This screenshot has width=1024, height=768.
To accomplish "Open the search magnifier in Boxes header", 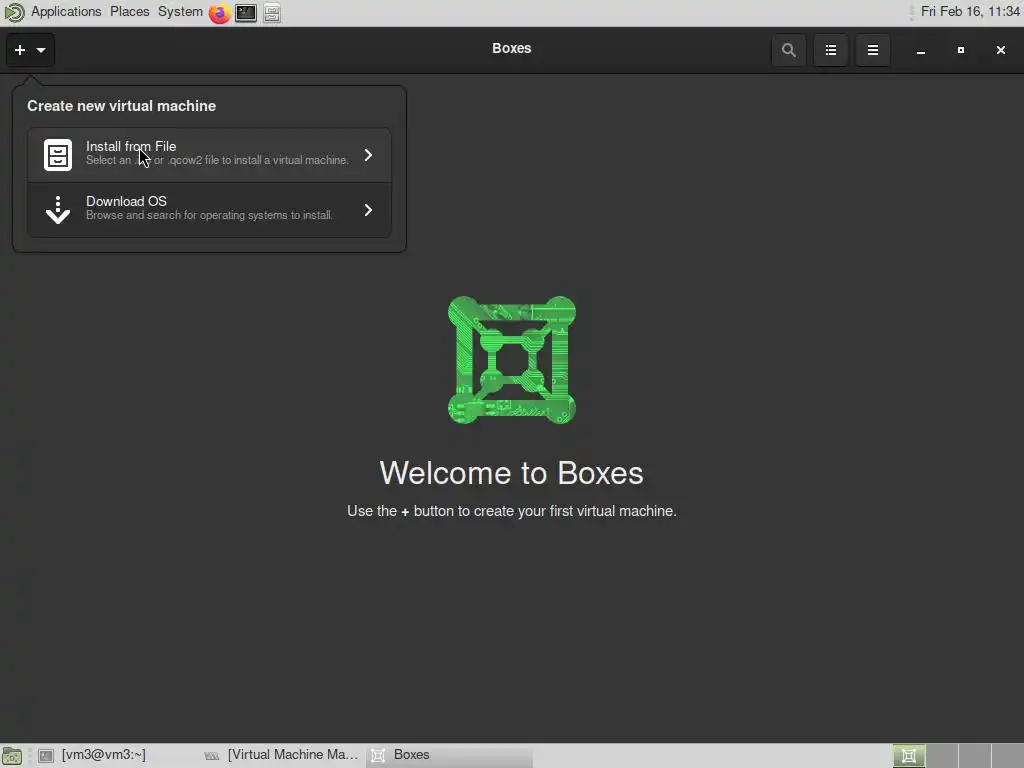I will coord(788,50).
